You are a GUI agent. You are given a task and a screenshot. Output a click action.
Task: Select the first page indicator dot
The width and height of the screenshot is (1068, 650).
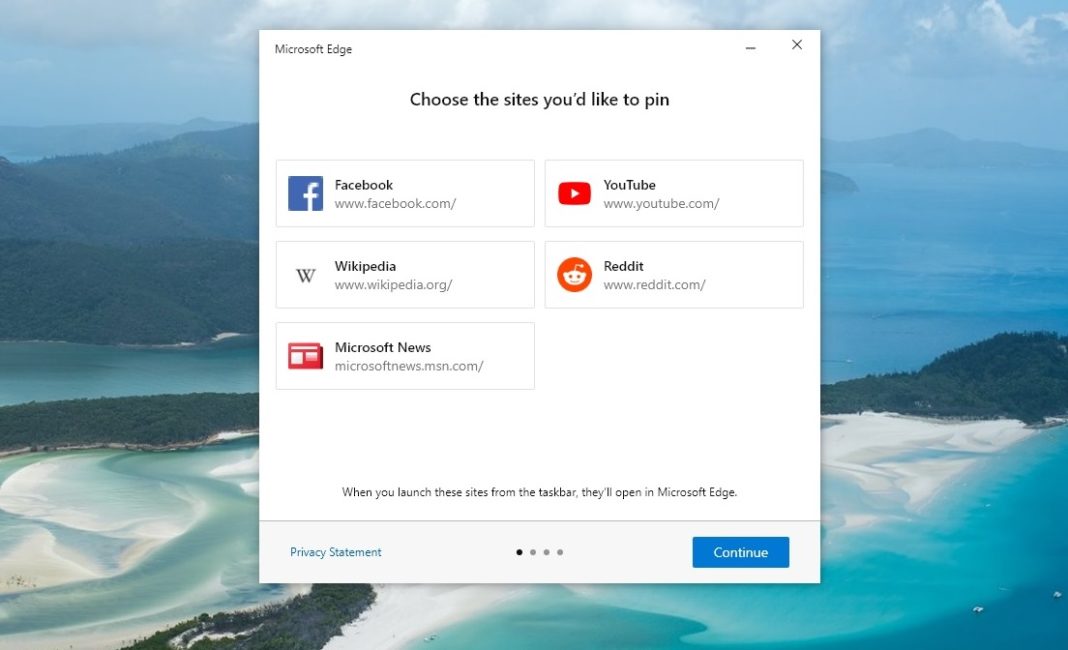click(x=519, y=551)
